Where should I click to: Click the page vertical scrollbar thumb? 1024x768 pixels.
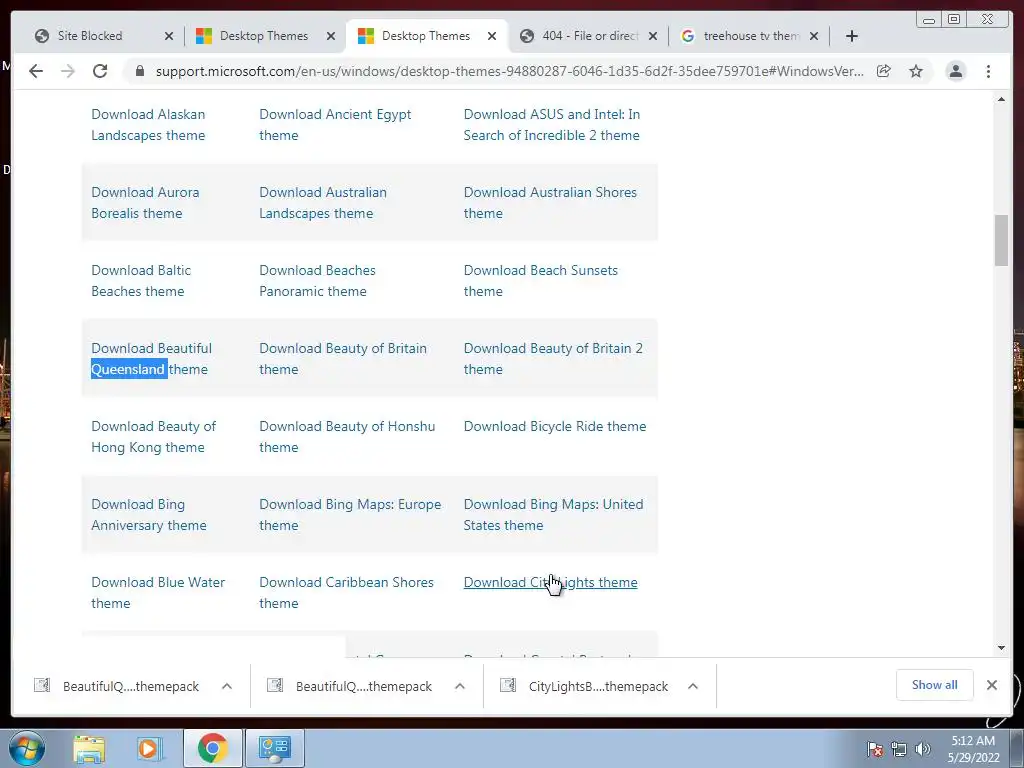1001,240
